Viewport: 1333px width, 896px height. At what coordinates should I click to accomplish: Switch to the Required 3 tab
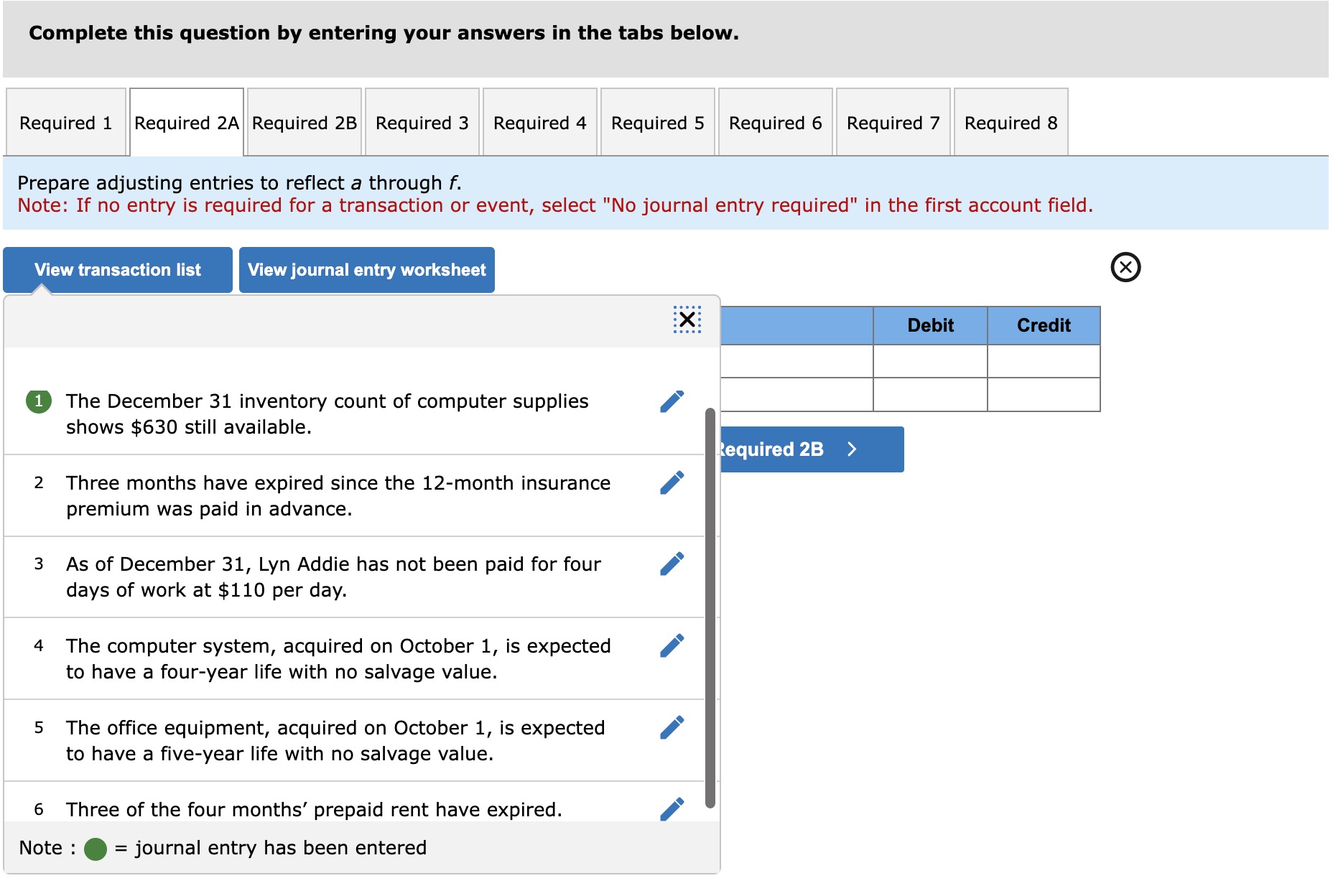(x=421, y=122)
